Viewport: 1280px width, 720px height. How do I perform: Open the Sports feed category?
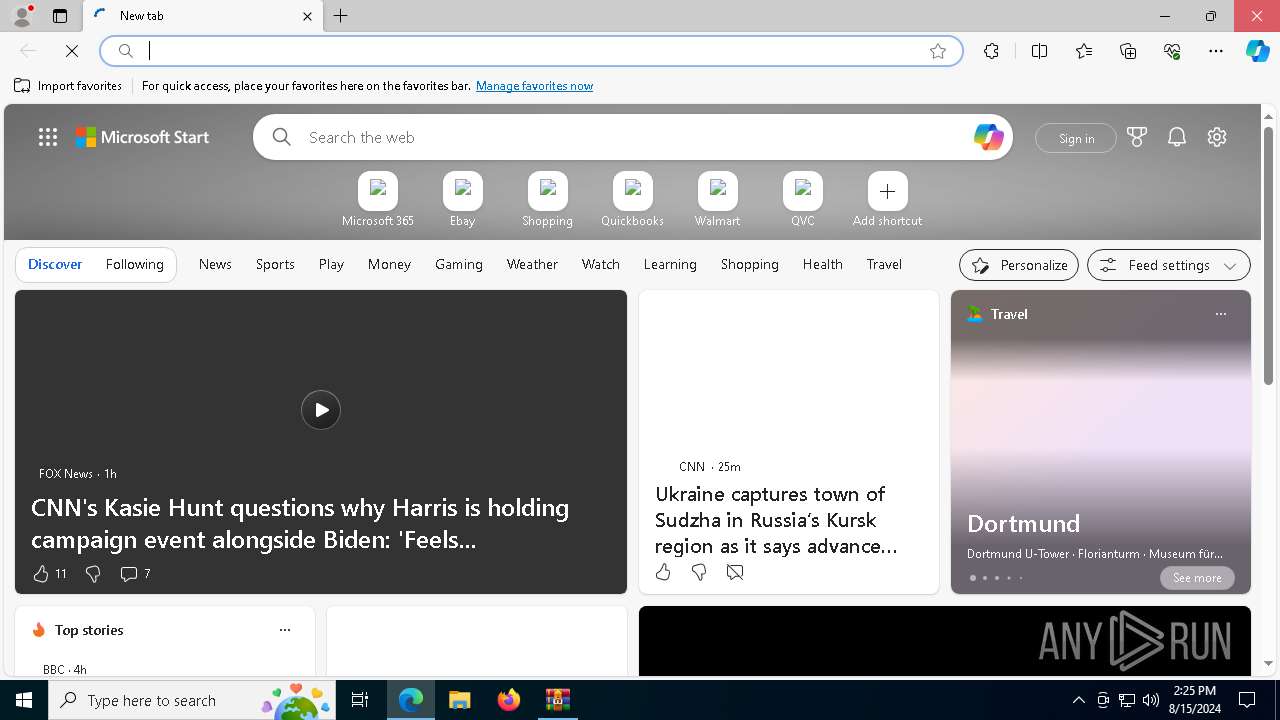click(275, 264)
